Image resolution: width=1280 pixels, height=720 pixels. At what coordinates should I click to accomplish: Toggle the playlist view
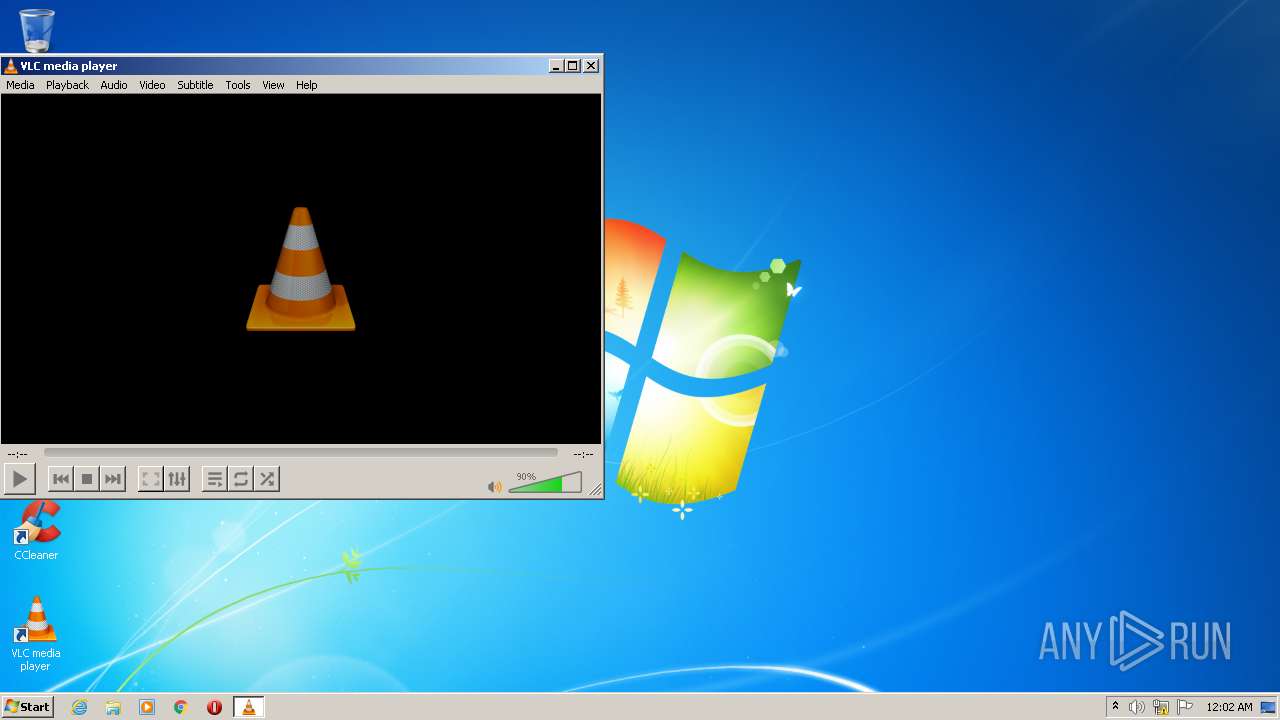click(x=214, y=479)
